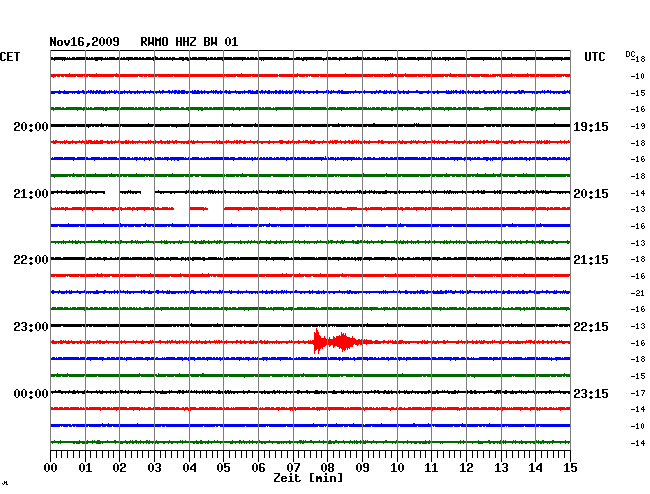Select the 21:00 CET time label
Viewport: 650px width, 494px height.
pyautogui.click(x=31, y=194)
